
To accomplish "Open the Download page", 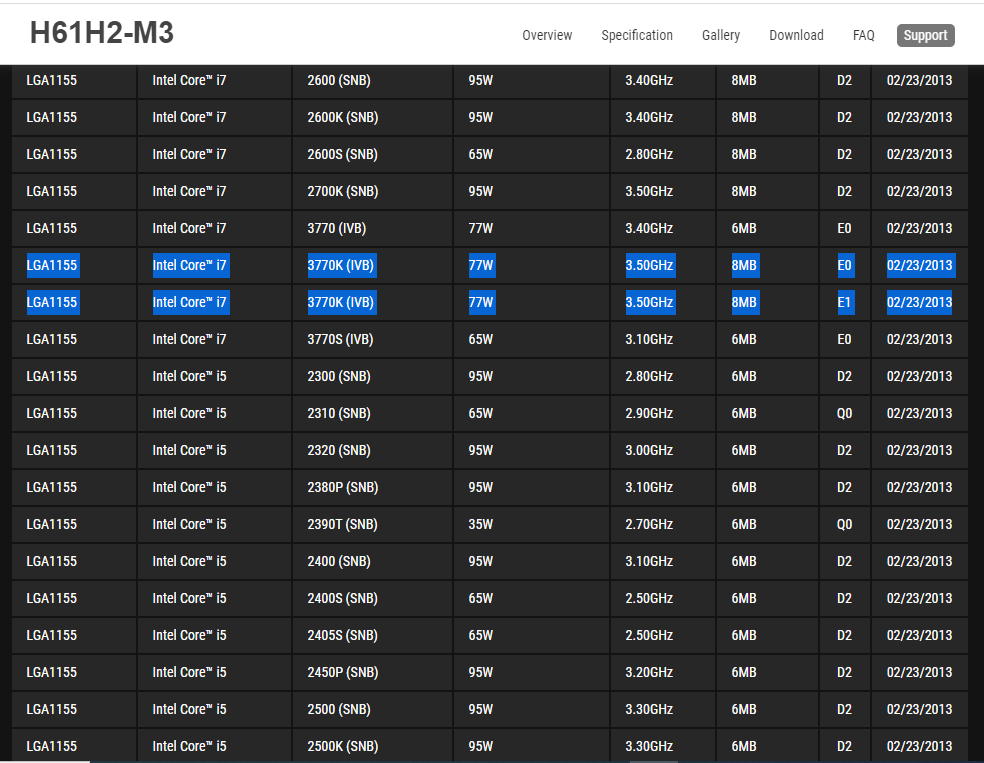I will tap(796, 35).
